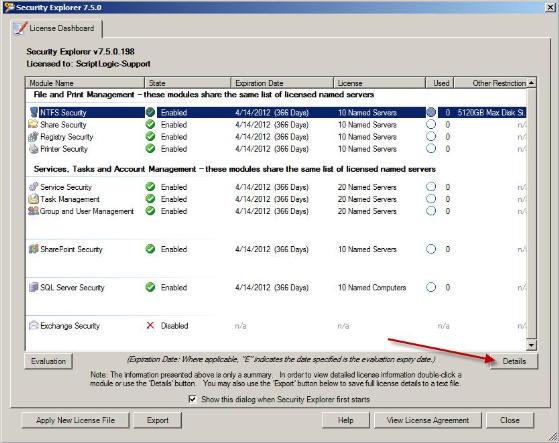The width and height of the screenshot is (559, 443).
Task: Select the Share Security module name
Action: pyautogui.click(x=63, y=125)
